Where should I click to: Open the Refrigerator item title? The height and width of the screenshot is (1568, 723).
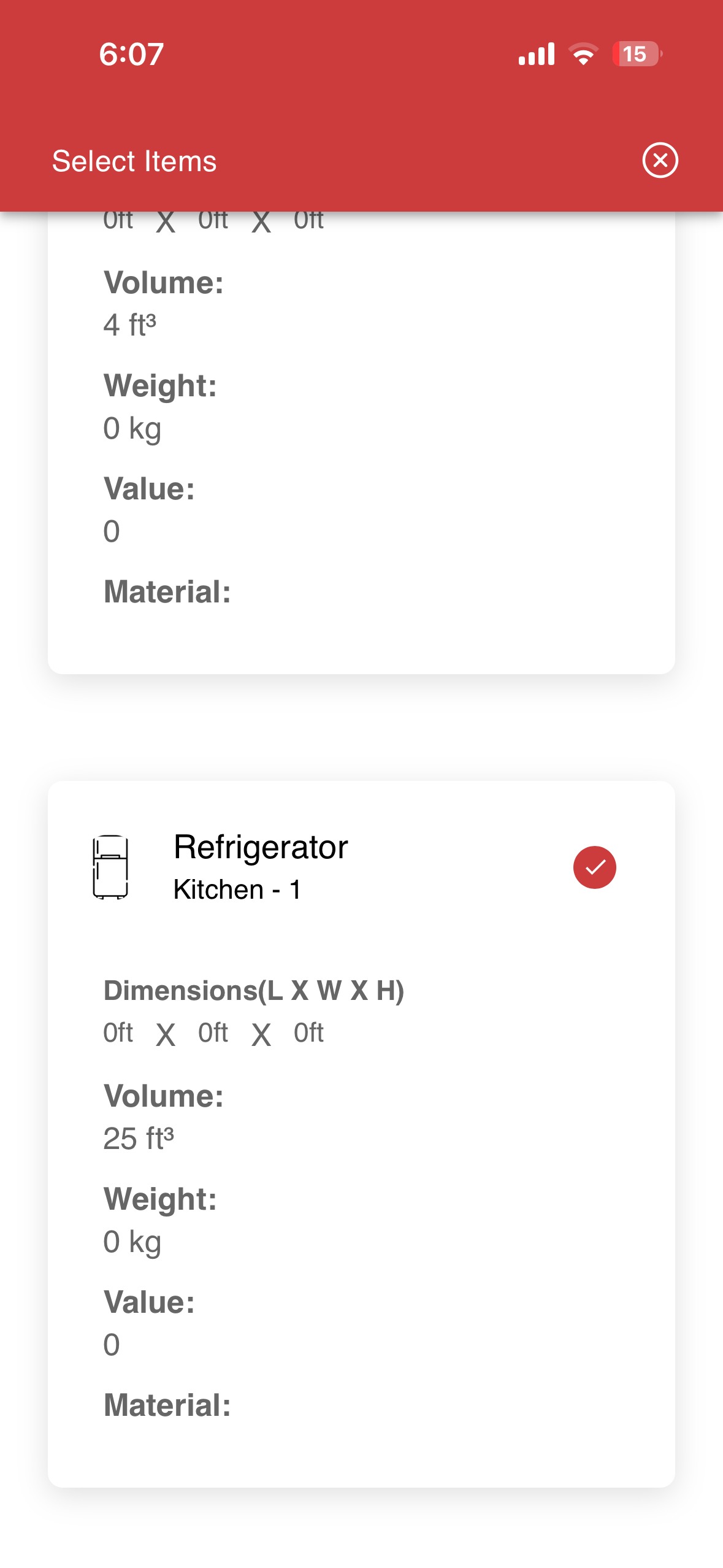(x=261, y=847)
